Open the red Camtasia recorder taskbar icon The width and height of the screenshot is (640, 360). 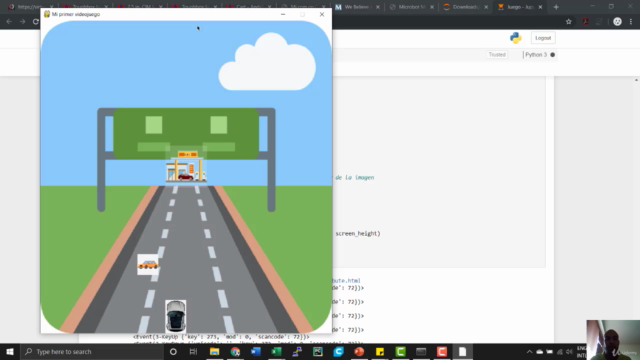pos(442,351)
